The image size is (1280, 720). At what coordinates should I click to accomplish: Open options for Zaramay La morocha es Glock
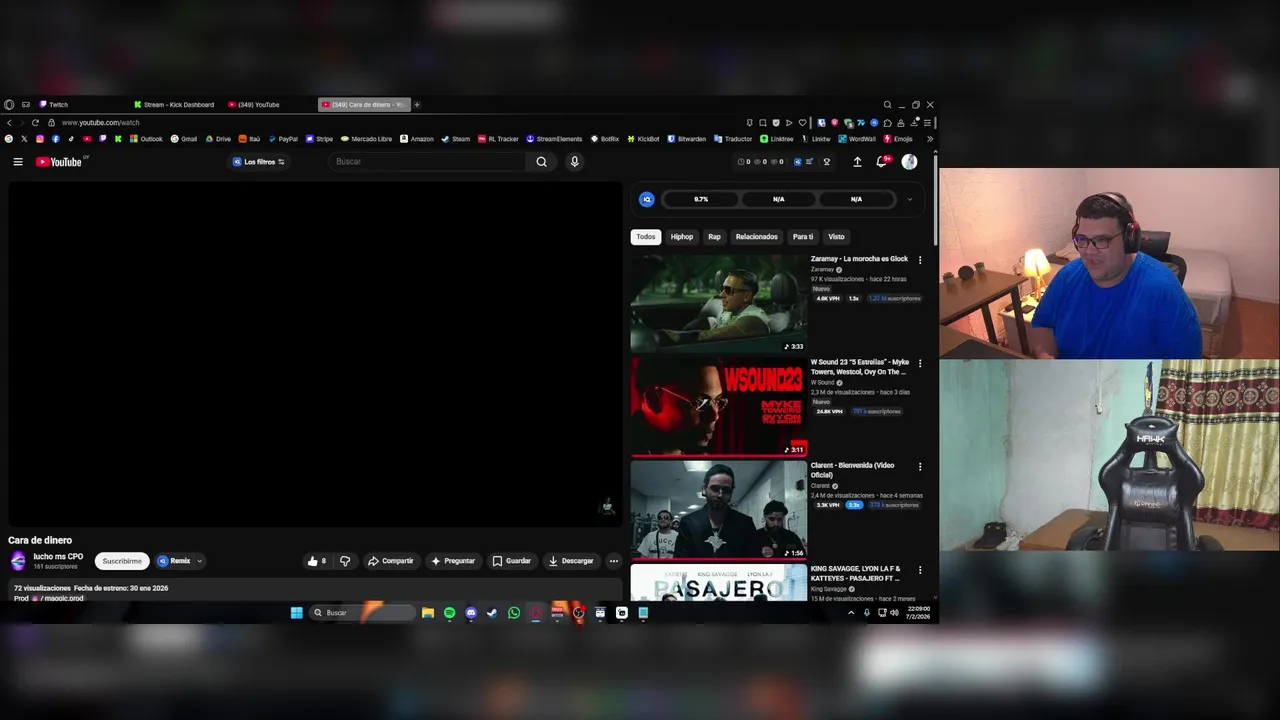(920, 260)
